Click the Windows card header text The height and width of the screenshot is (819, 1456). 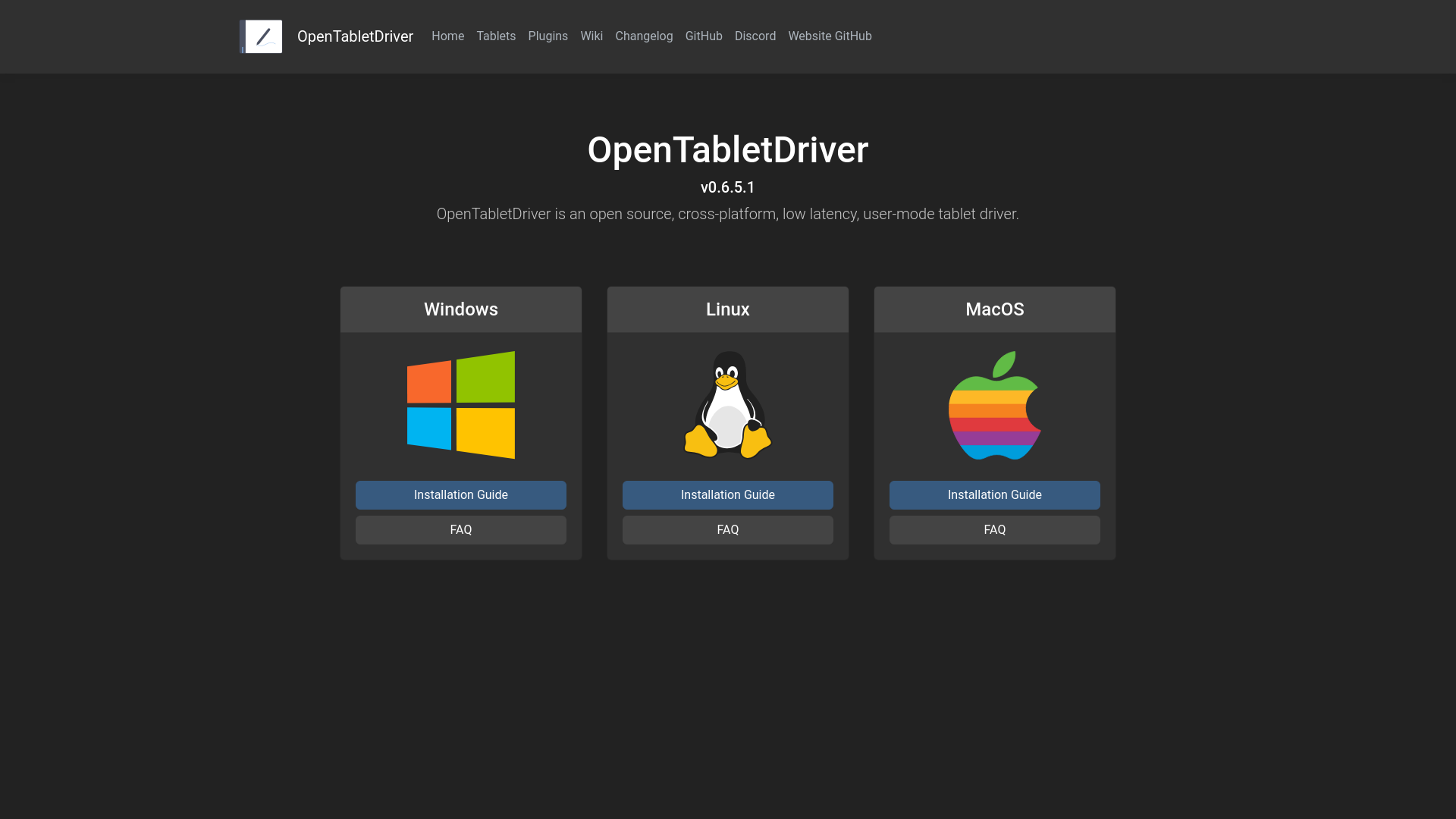point(461,309)
